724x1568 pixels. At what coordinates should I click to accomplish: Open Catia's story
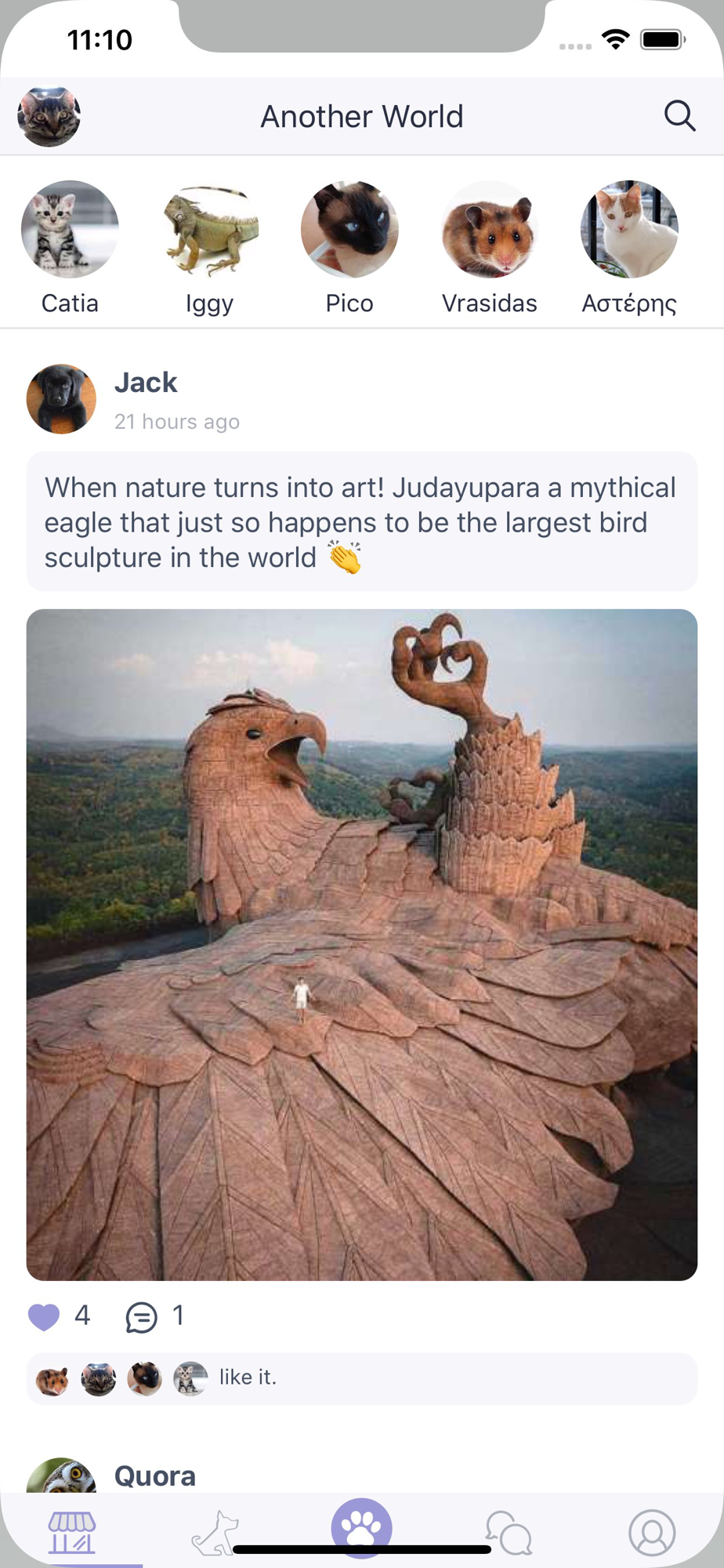coord(70,229)
